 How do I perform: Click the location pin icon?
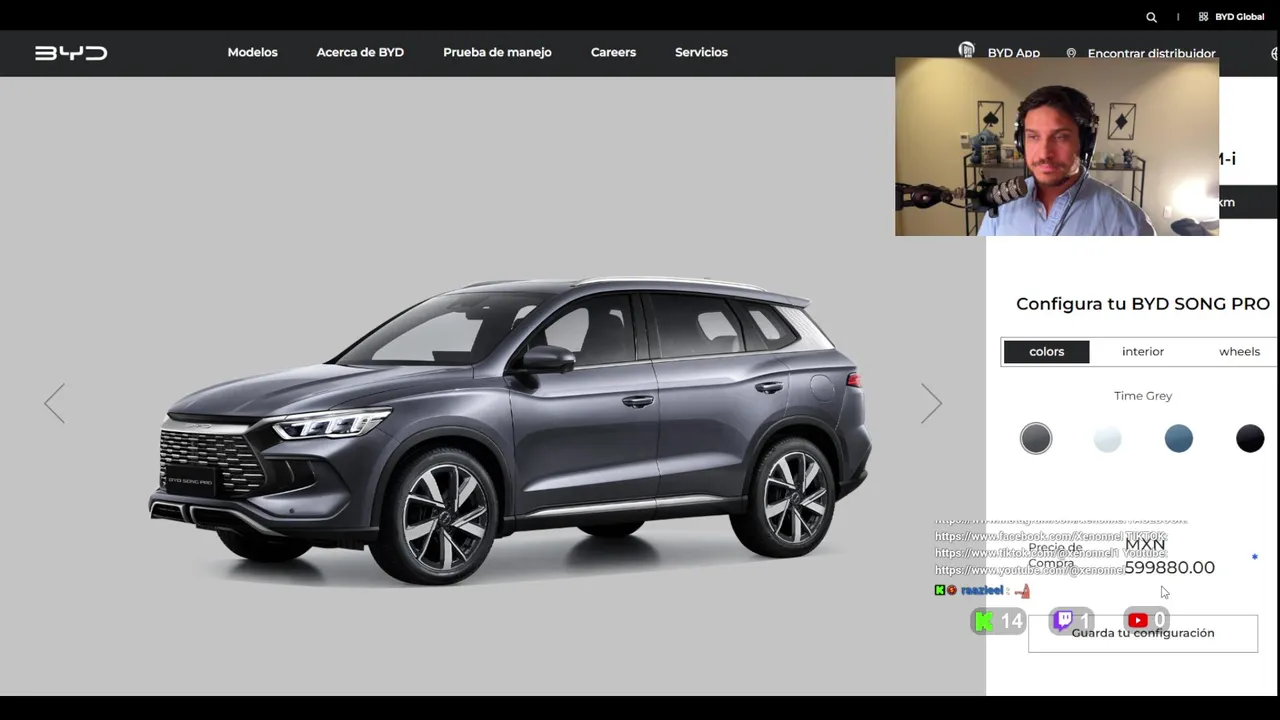pyautogui.click(x=1071, y=53)
